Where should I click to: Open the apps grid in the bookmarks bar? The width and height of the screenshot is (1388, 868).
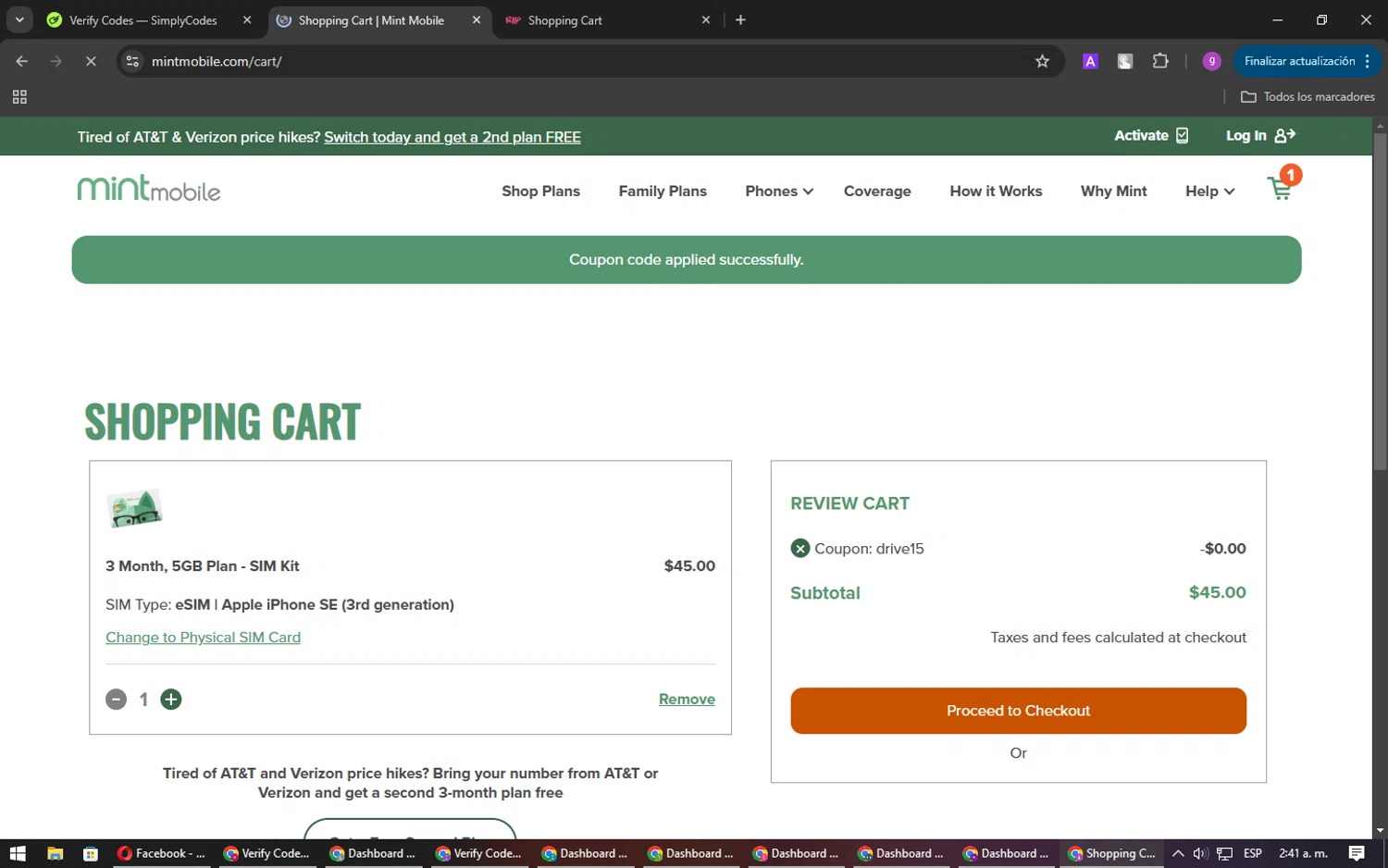(19, 96)
